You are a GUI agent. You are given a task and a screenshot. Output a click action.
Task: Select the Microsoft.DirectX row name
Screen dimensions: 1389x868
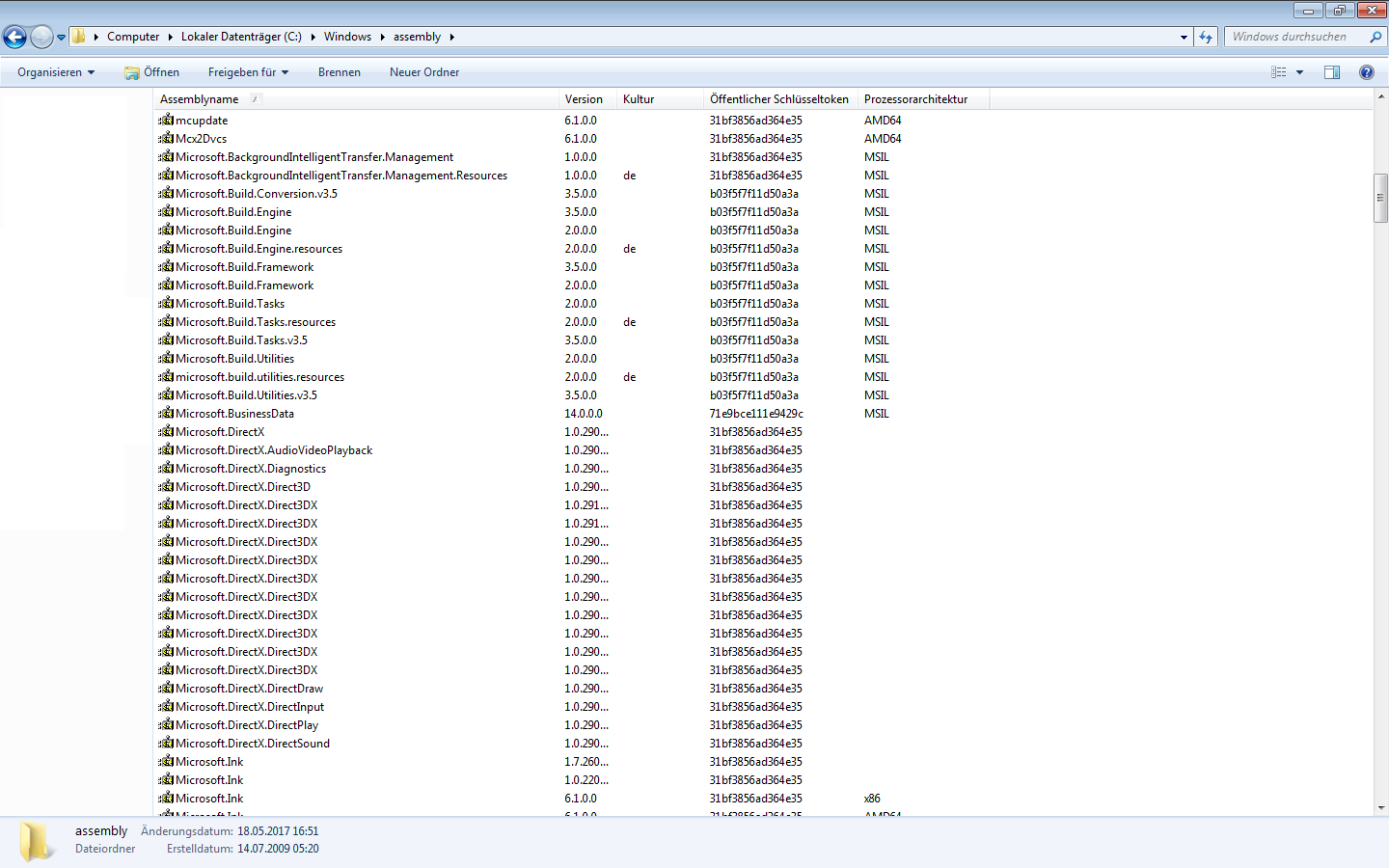point(220,432)
